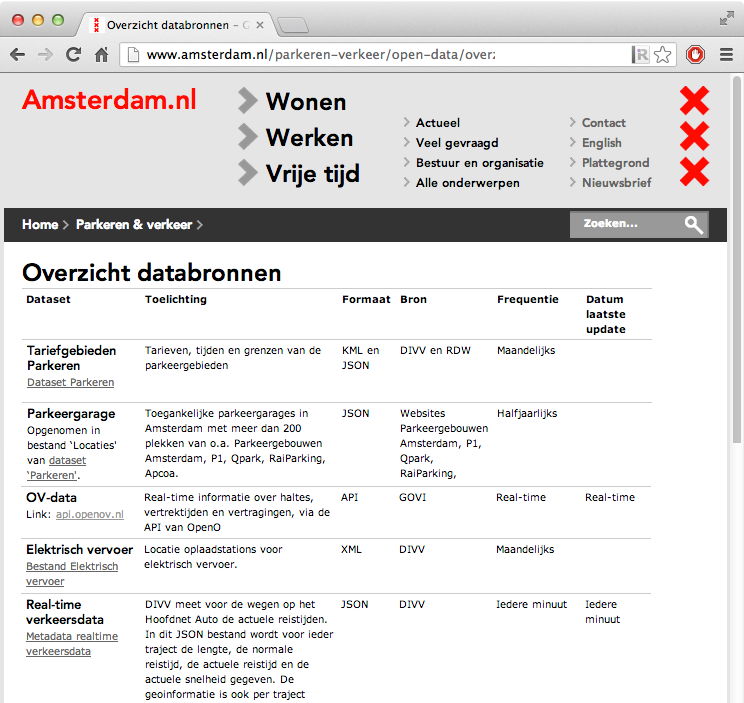Viewport: 744px width, 703px height.
Task: Toggle fullscreen using top-right arrows
Action: 726,19
